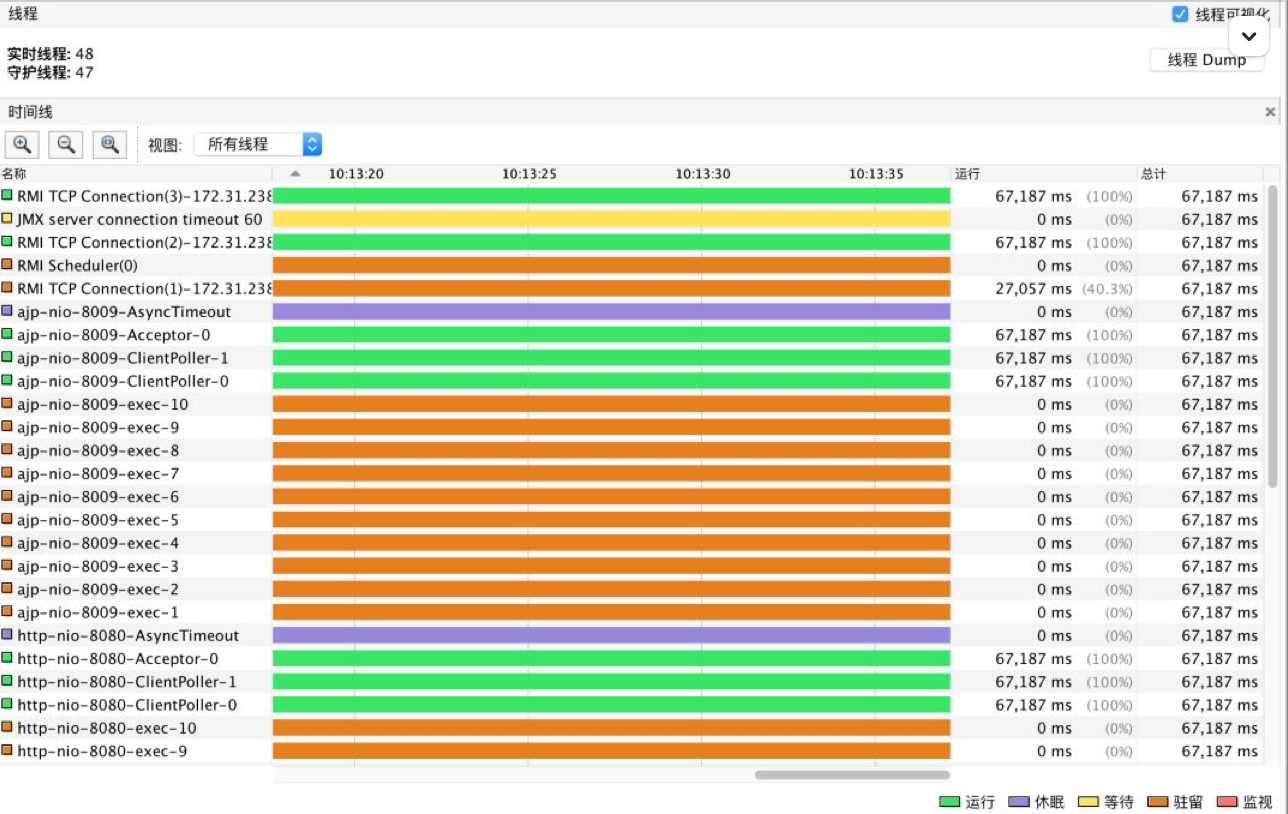The width and height of the screenshot is (1288, 814).
Task: Toggle the 线程可视化 checkbox
Action: 1180,14
